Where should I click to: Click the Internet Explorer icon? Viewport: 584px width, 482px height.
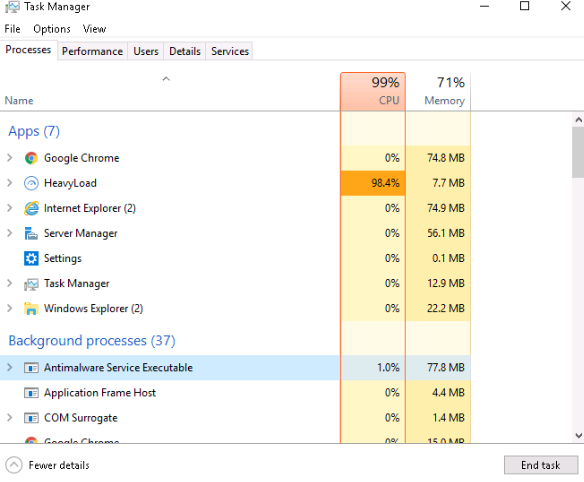click(x=31, y=208)
